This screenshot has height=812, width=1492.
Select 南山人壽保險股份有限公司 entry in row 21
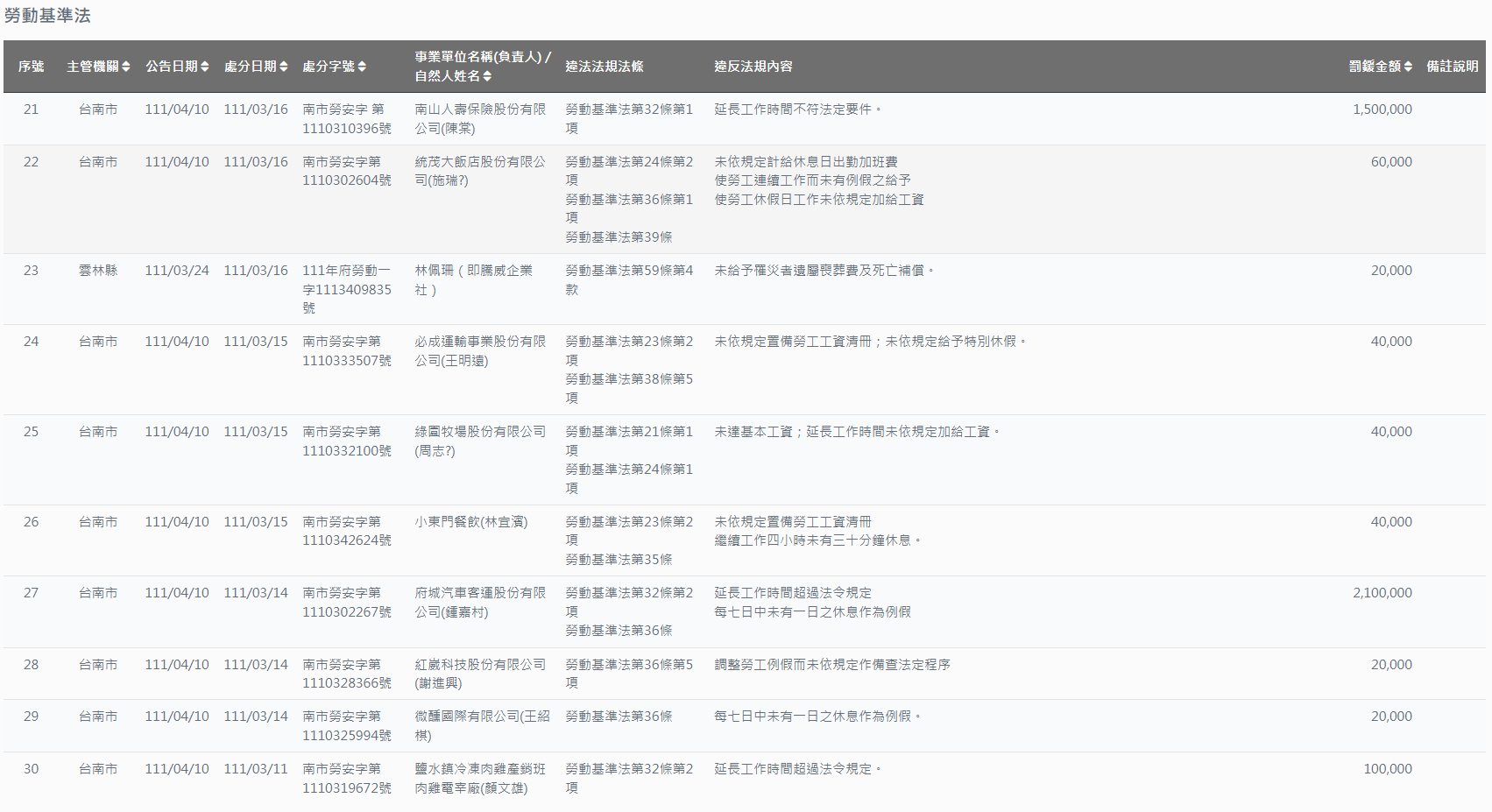(479, 118)
